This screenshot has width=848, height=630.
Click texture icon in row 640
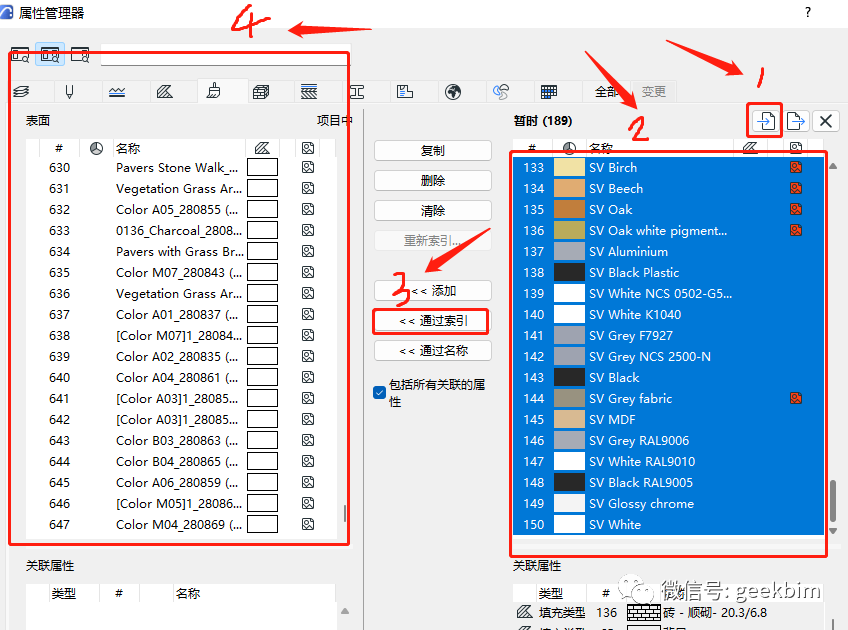click(x=308, y=377)
